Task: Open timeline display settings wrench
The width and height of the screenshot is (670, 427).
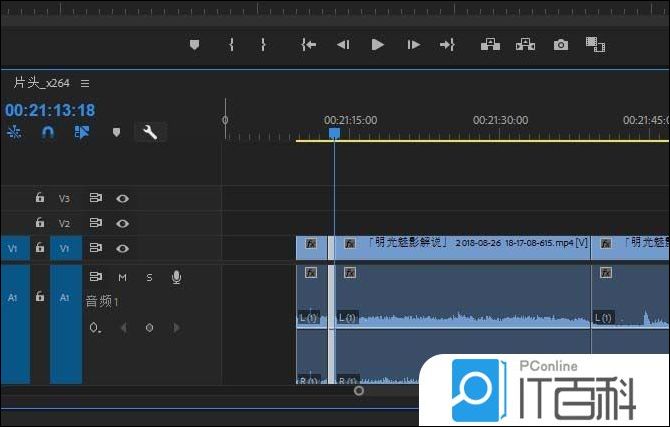Action: tap(150, 132)
